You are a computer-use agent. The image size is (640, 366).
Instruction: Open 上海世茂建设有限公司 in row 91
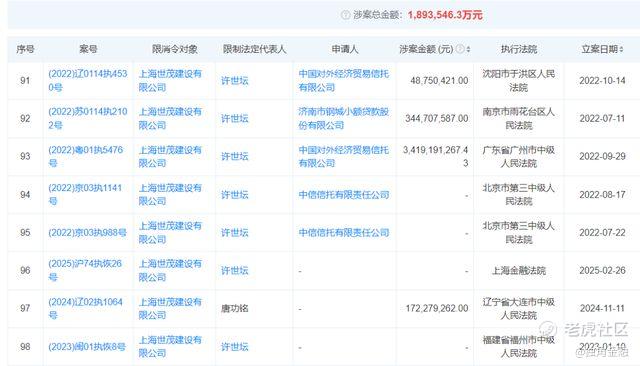coord(170,80)
